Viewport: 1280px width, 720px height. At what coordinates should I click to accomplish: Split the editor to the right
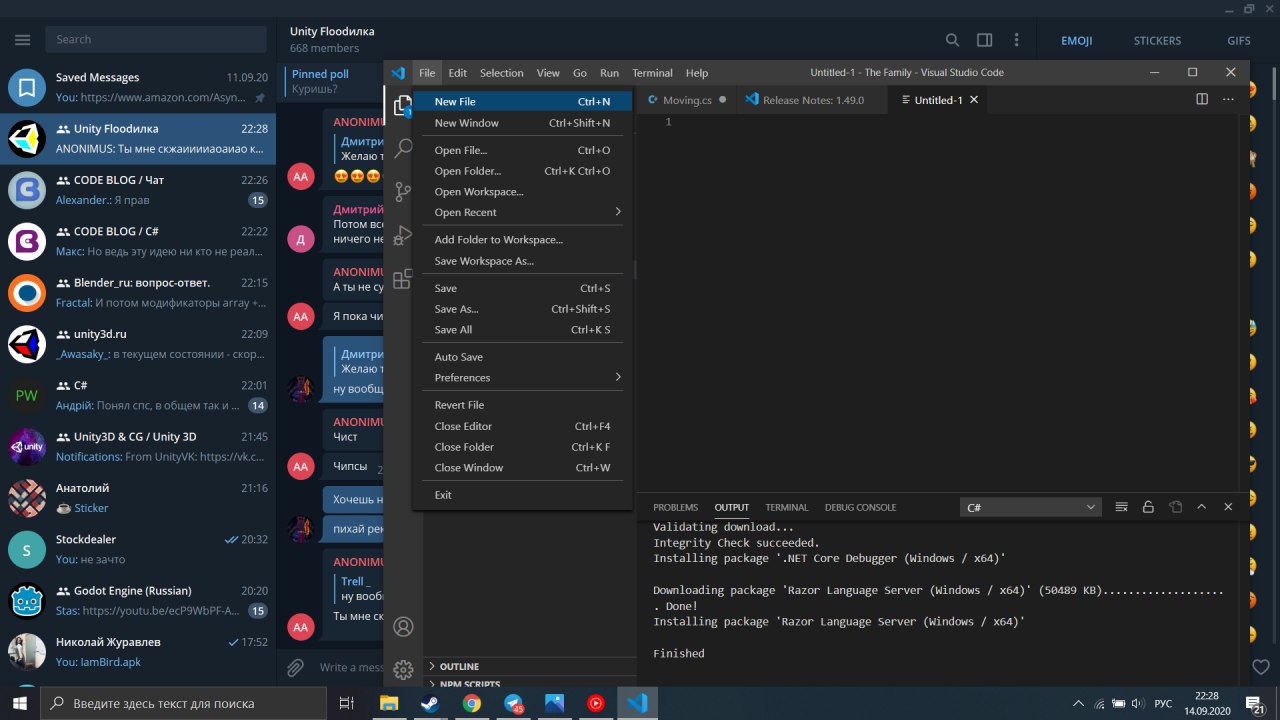pos(1202,100)
